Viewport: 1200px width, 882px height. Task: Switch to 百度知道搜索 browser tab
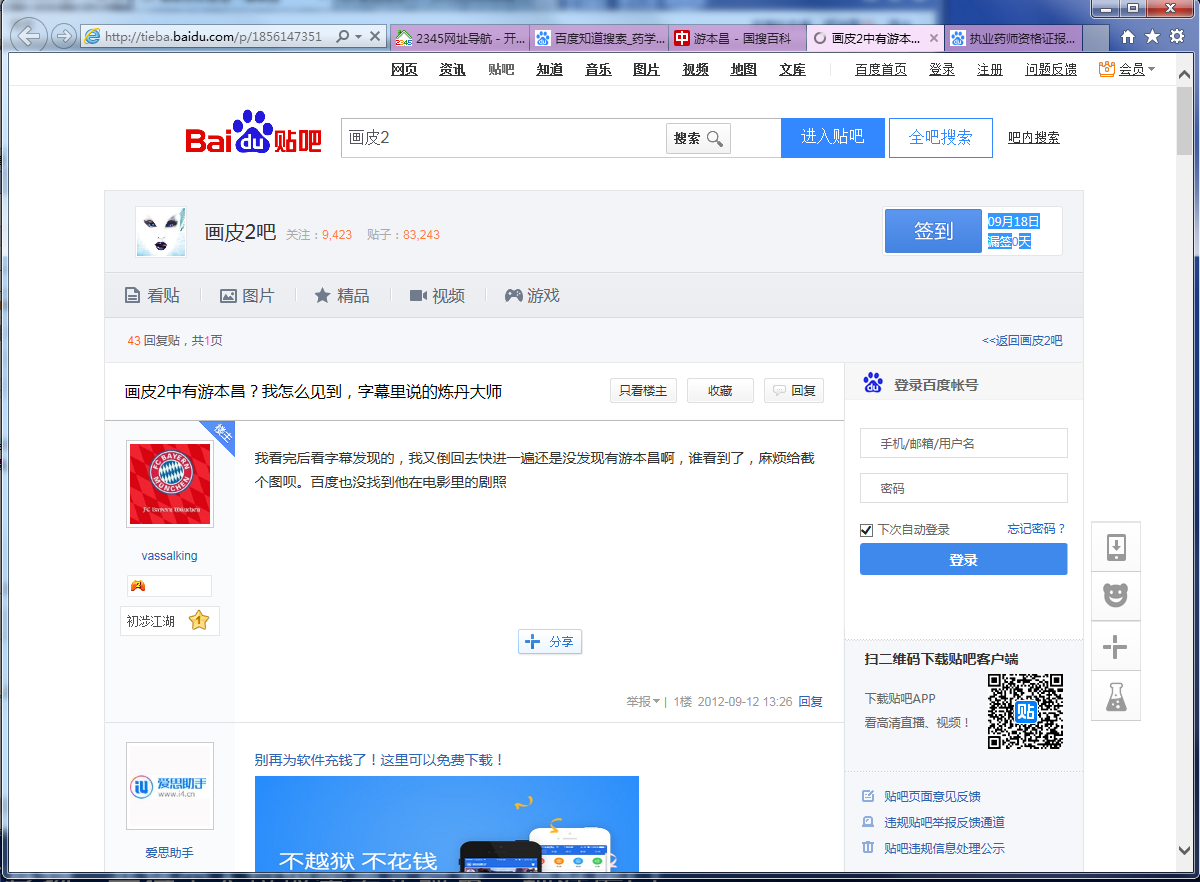coord(600,38)
